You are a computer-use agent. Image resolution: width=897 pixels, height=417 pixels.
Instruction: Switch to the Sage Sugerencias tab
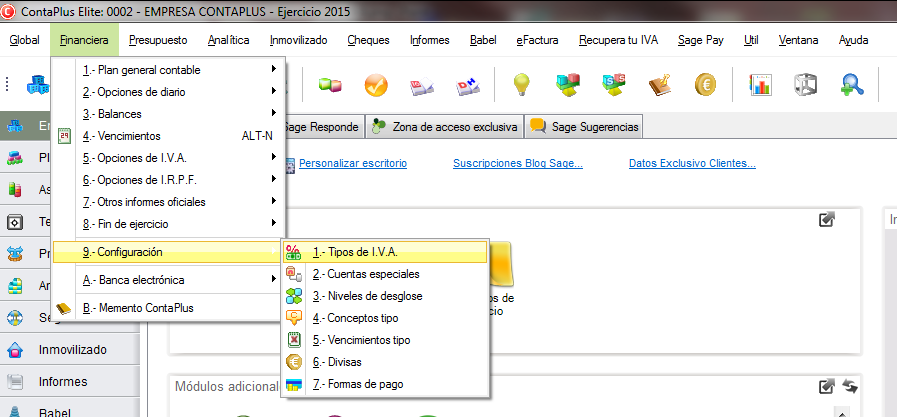click(x=584, y=127)
